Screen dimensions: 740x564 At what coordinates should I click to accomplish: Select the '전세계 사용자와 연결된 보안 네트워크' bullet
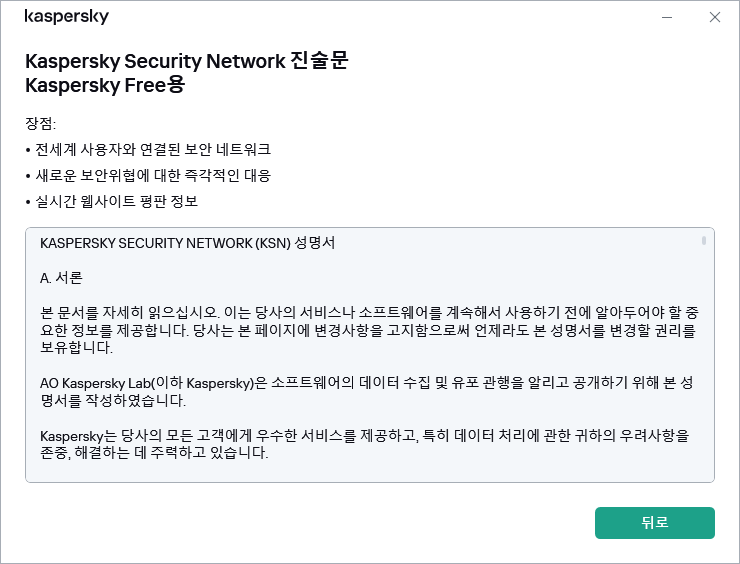point(152,149)
